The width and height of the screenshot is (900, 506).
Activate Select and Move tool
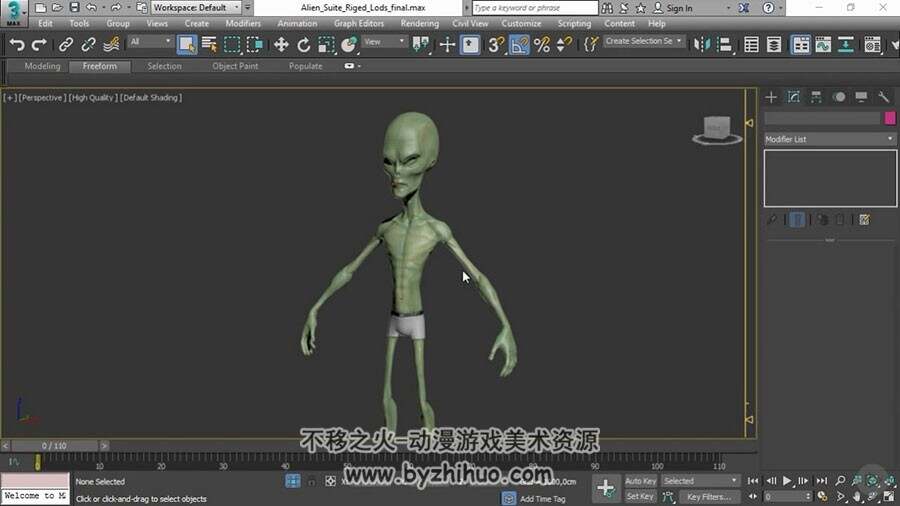[281, 44]
